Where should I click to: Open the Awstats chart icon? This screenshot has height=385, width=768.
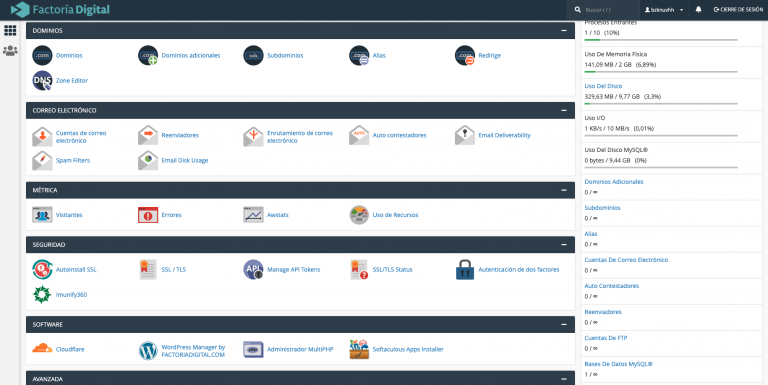tap(253, 215)
